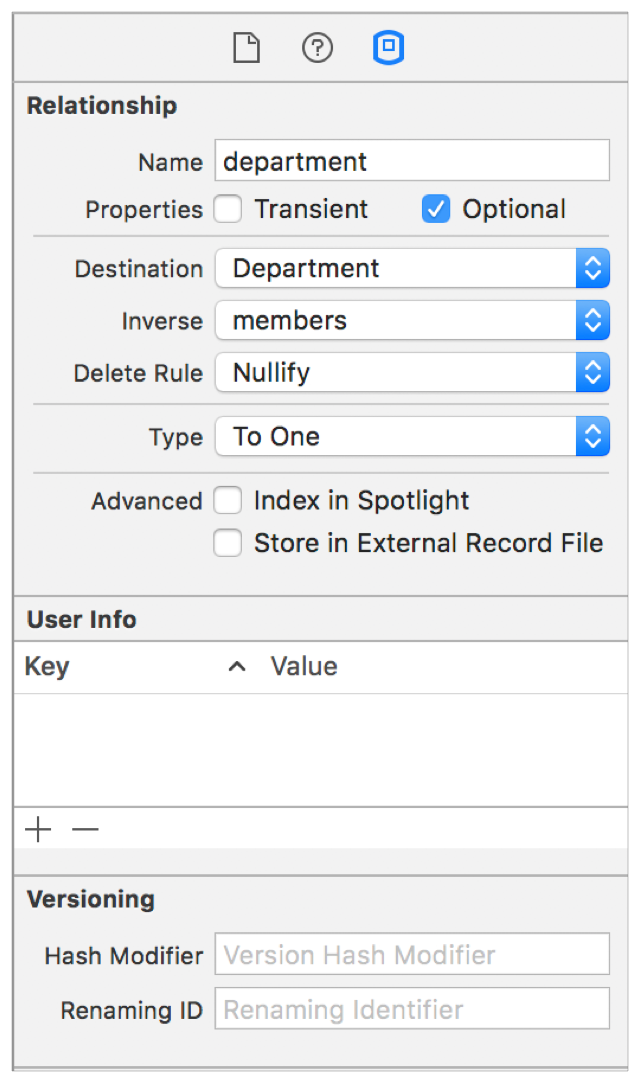Open the Destination dropdown showing Department
This screenshot has height=1083, width=640.
pos(412,269)
